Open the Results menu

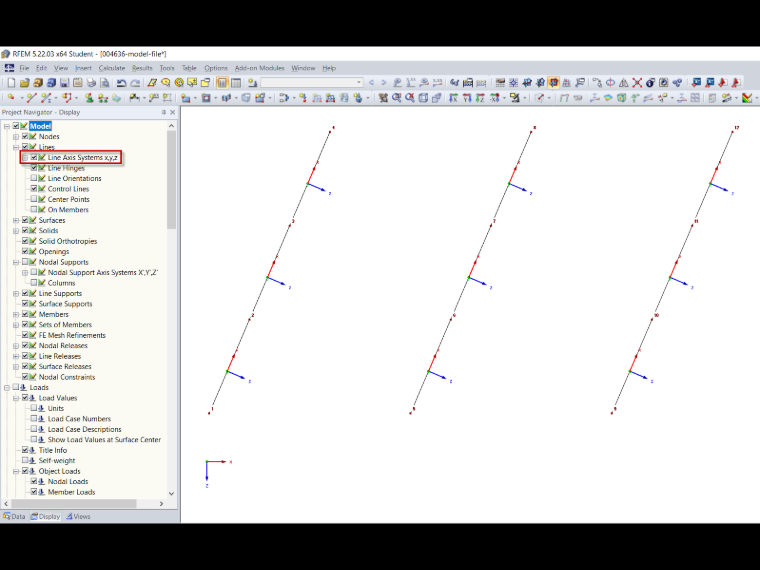point(142,68)
